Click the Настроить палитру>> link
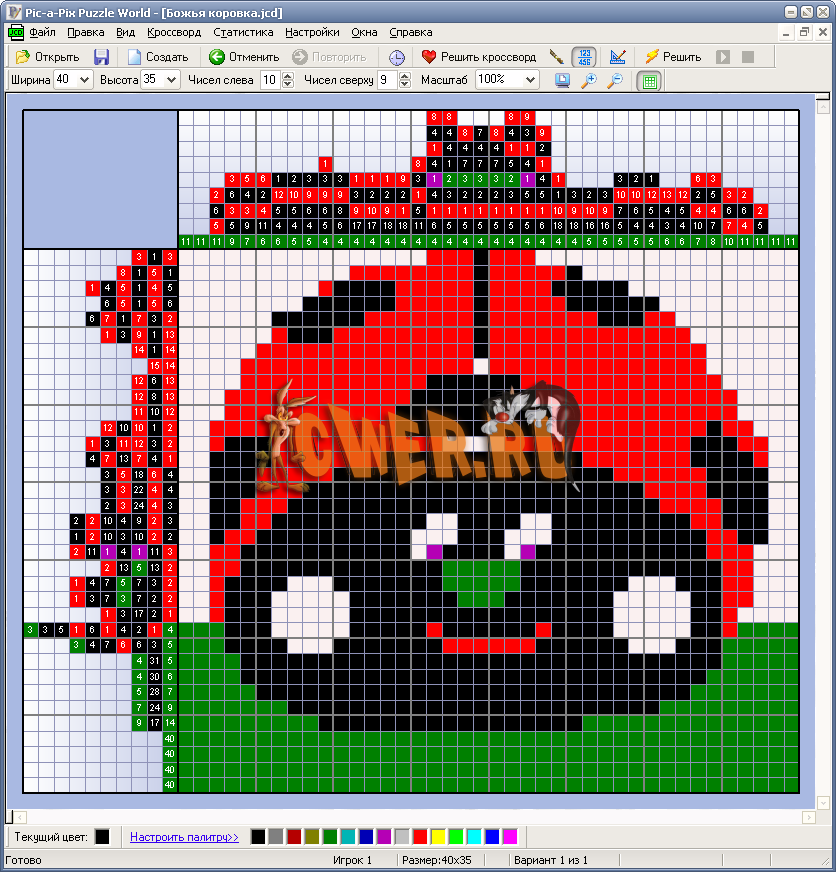The width and height of the screenshot is (836, 872). pos(184,837)
